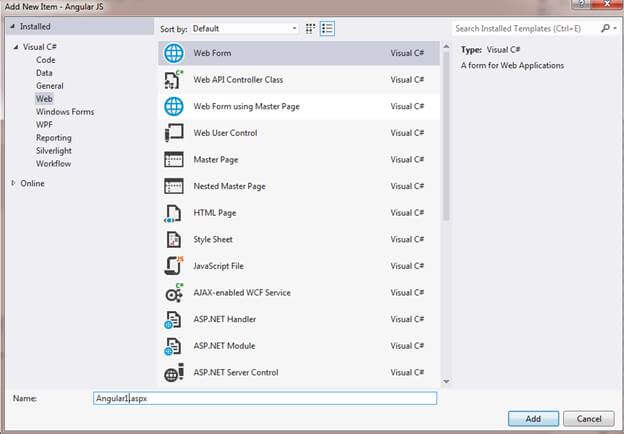Image resolution: width=624 pixels, height=434 pixels.
Task: Select Data category in tree
Action: click(x=44, y=73)
